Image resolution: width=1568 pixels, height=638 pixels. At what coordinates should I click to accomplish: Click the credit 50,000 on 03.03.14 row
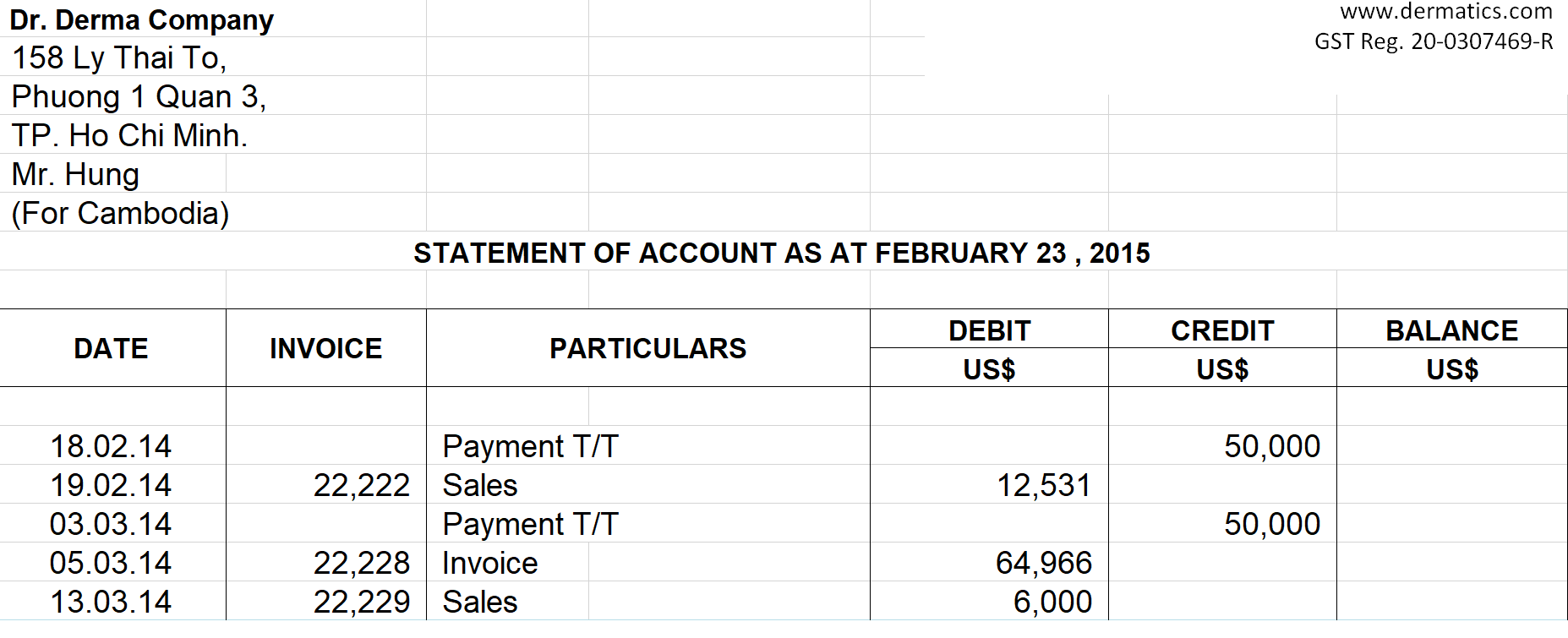(1272, 524)
